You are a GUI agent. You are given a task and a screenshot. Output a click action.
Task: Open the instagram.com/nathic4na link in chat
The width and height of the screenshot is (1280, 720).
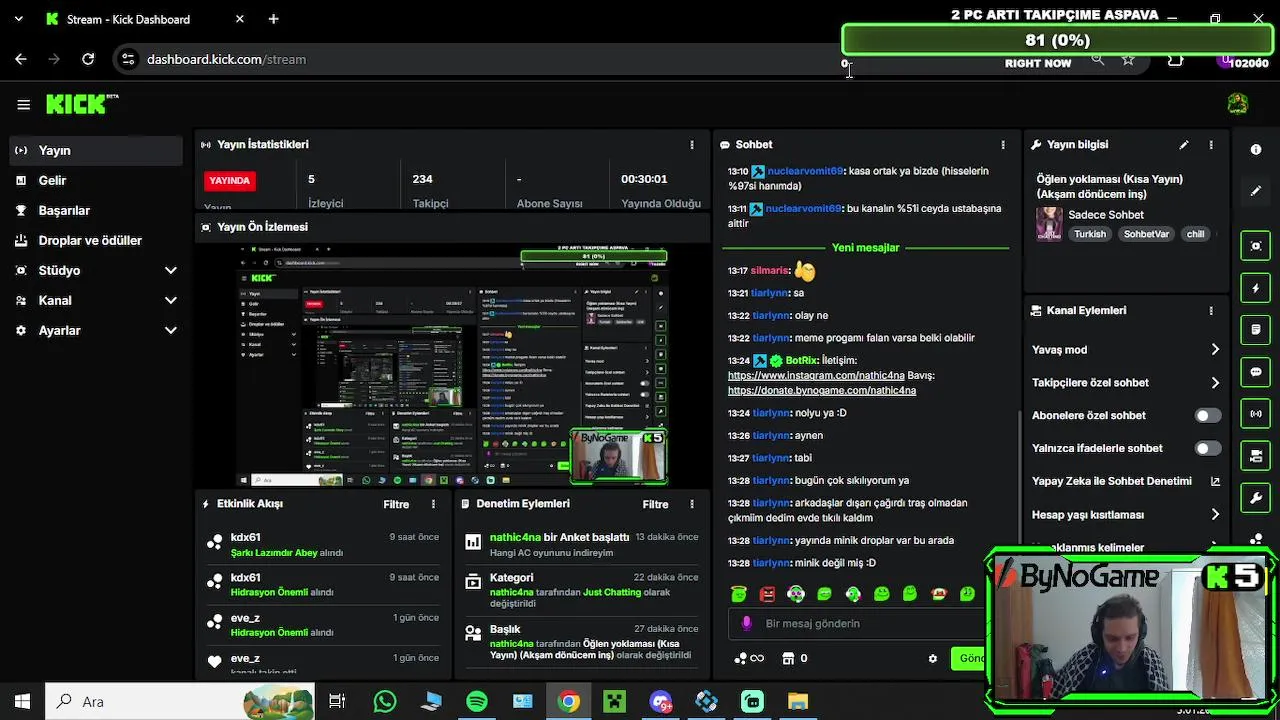point(815,376)
